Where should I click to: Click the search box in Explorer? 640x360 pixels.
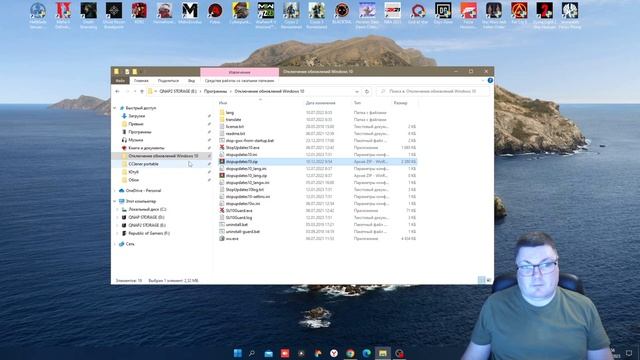click(x=433, y=91)
